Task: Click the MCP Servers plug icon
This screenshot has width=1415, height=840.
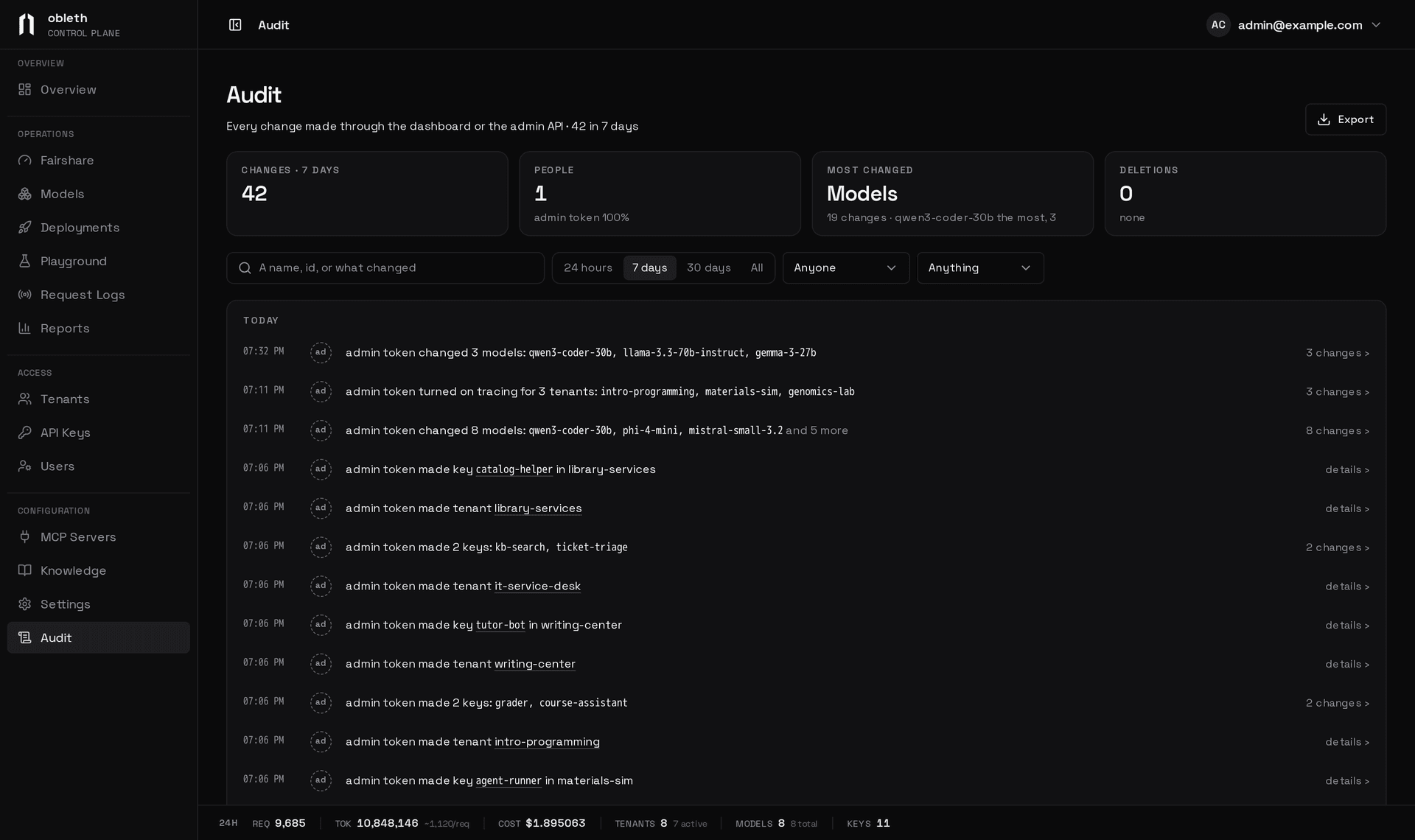Action: [x=25, y=537]
